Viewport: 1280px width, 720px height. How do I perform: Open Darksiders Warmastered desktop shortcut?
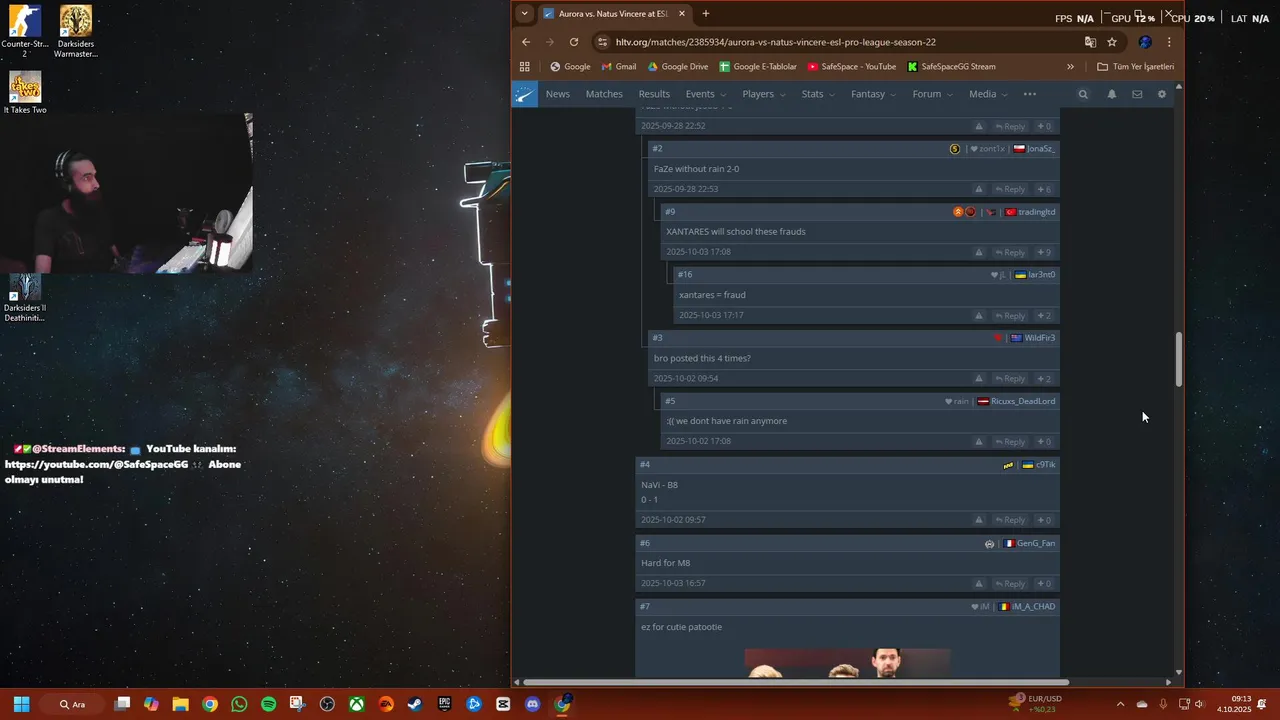76,31
